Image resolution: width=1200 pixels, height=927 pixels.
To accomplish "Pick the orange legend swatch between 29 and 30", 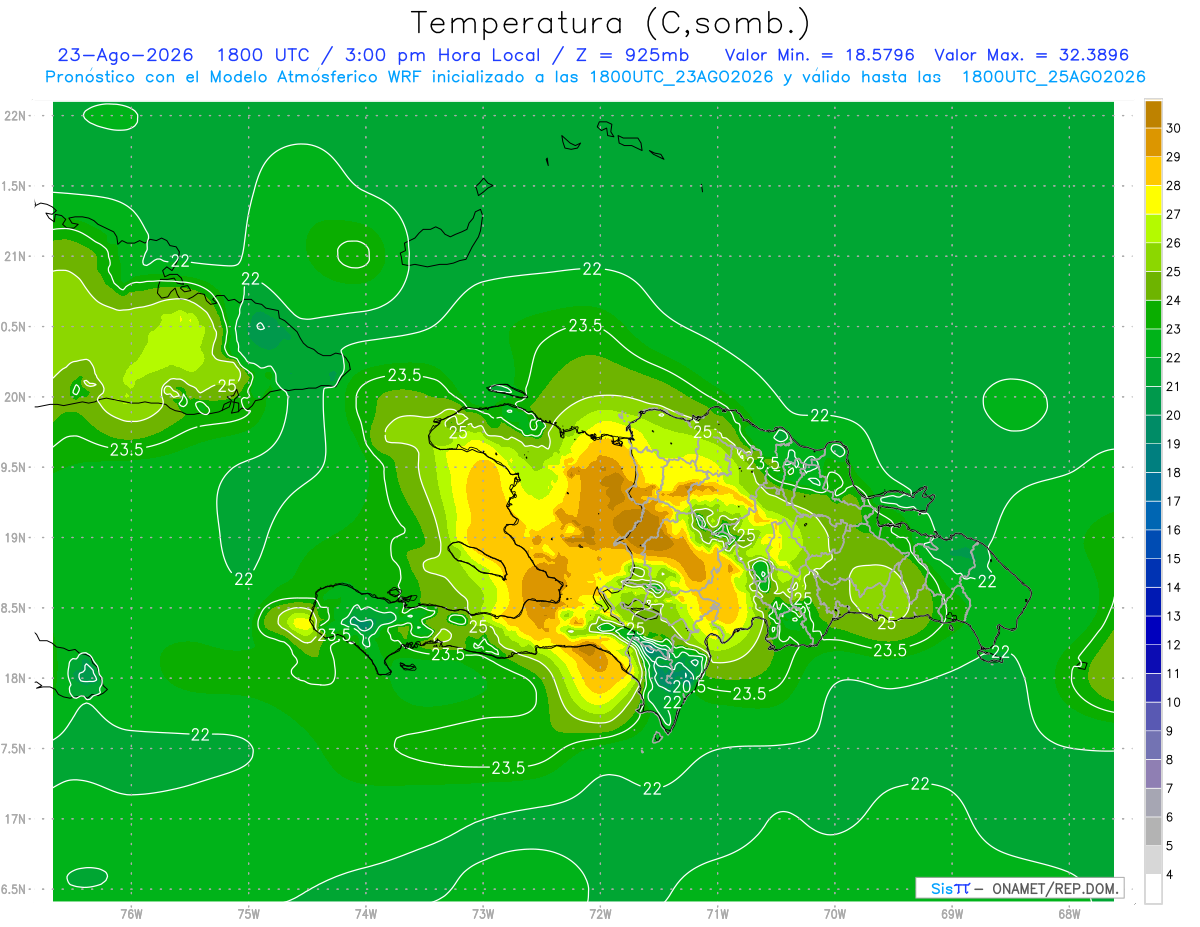I will (x=1153, y=143).
